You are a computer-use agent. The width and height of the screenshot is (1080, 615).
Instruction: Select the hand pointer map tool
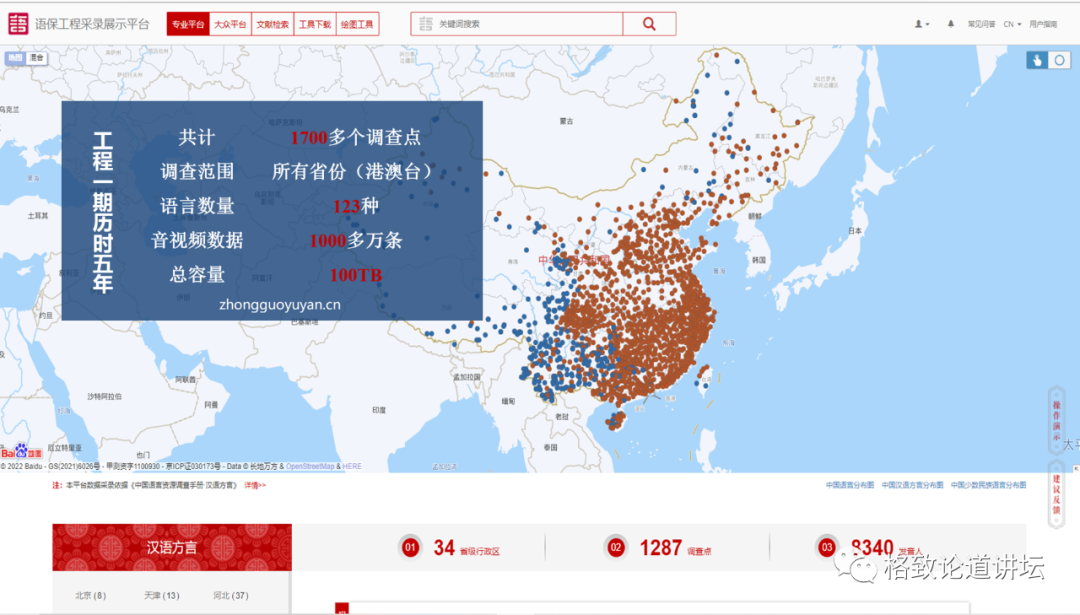tap(1037, 61)
